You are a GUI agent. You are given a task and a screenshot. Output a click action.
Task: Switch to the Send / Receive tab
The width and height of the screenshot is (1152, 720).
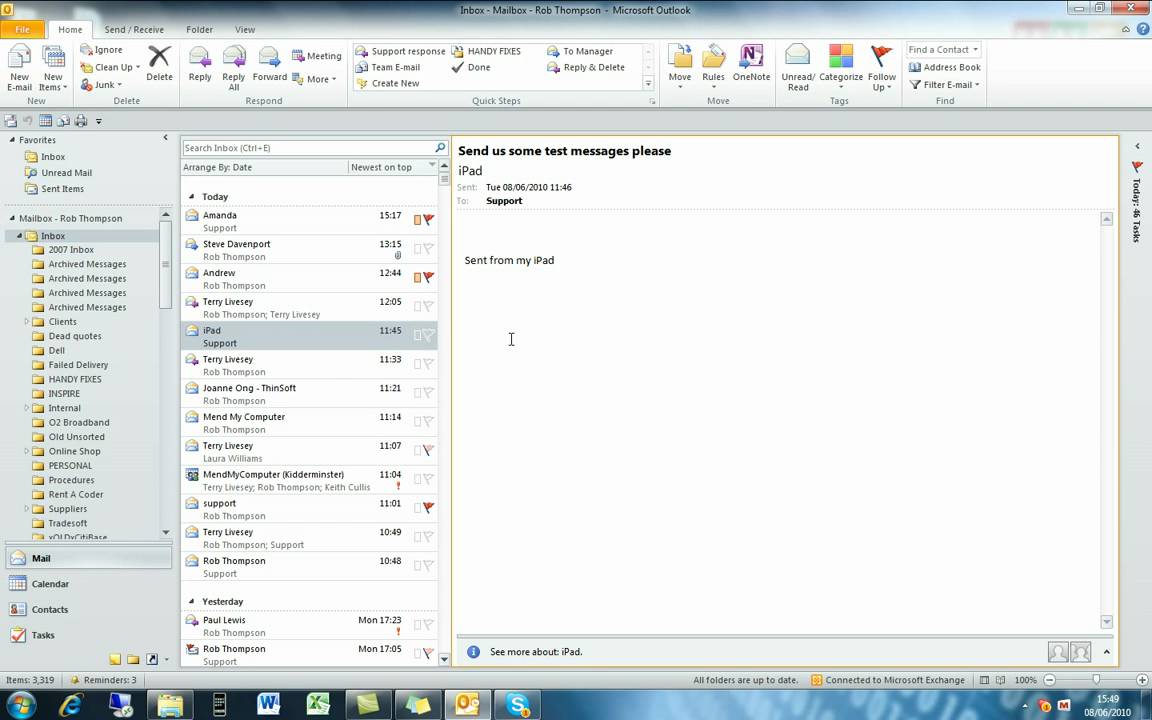click(x=134, y=29)
